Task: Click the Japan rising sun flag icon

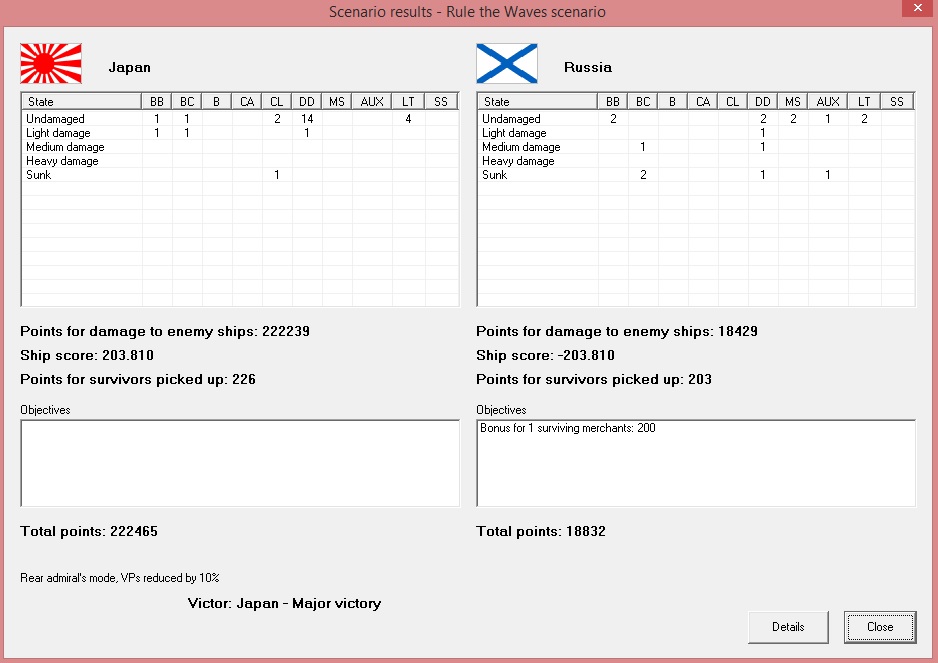Action: point(51,63)
